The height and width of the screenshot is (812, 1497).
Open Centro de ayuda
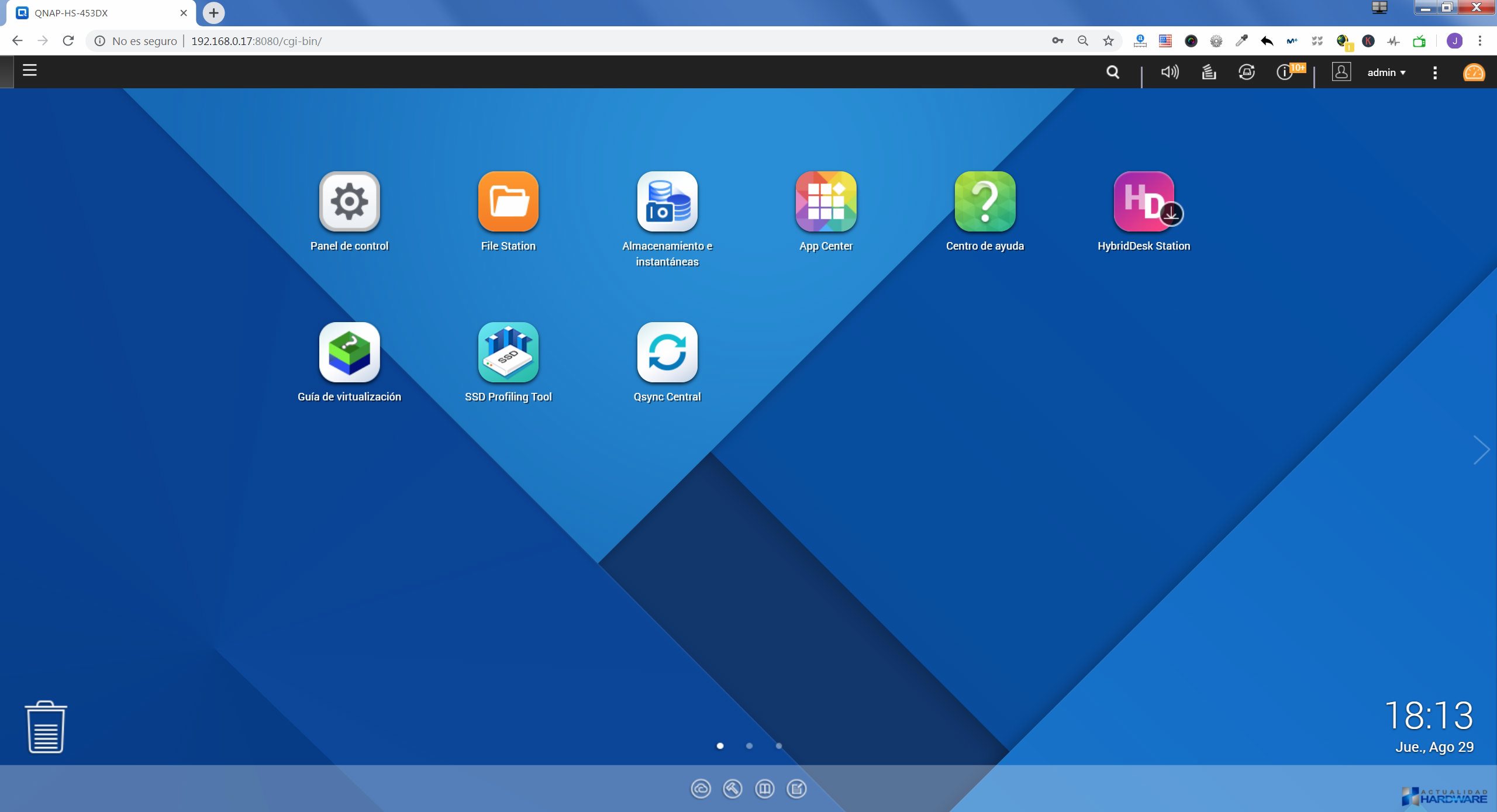click(x=985, y=202)
